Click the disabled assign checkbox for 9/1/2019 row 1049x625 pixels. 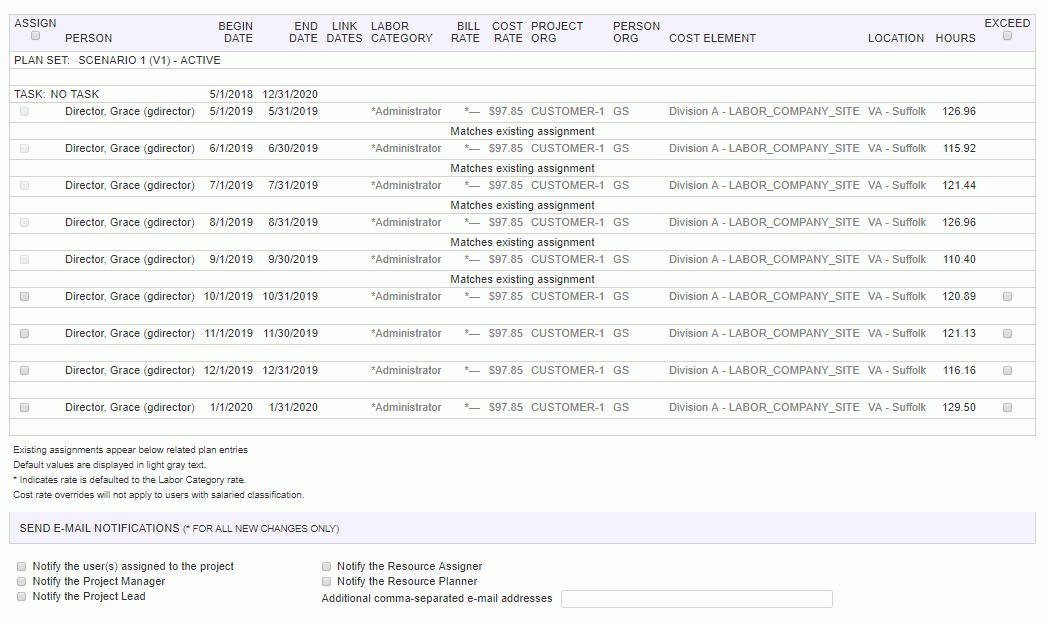[25, 260]
